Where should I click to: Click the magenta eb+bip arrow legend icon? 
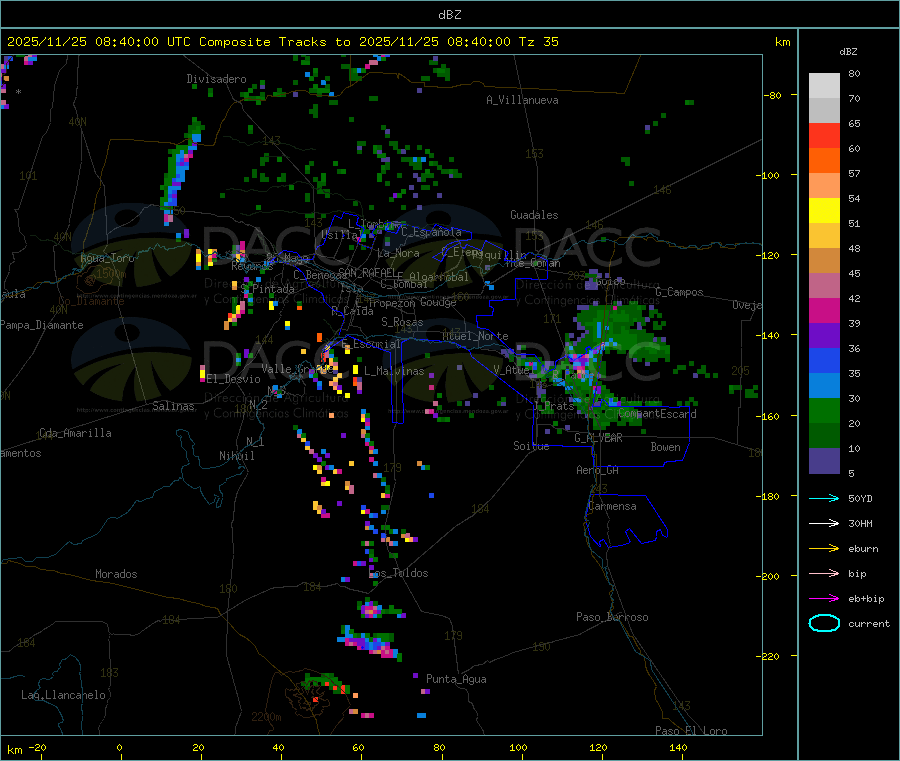[824, 599]
